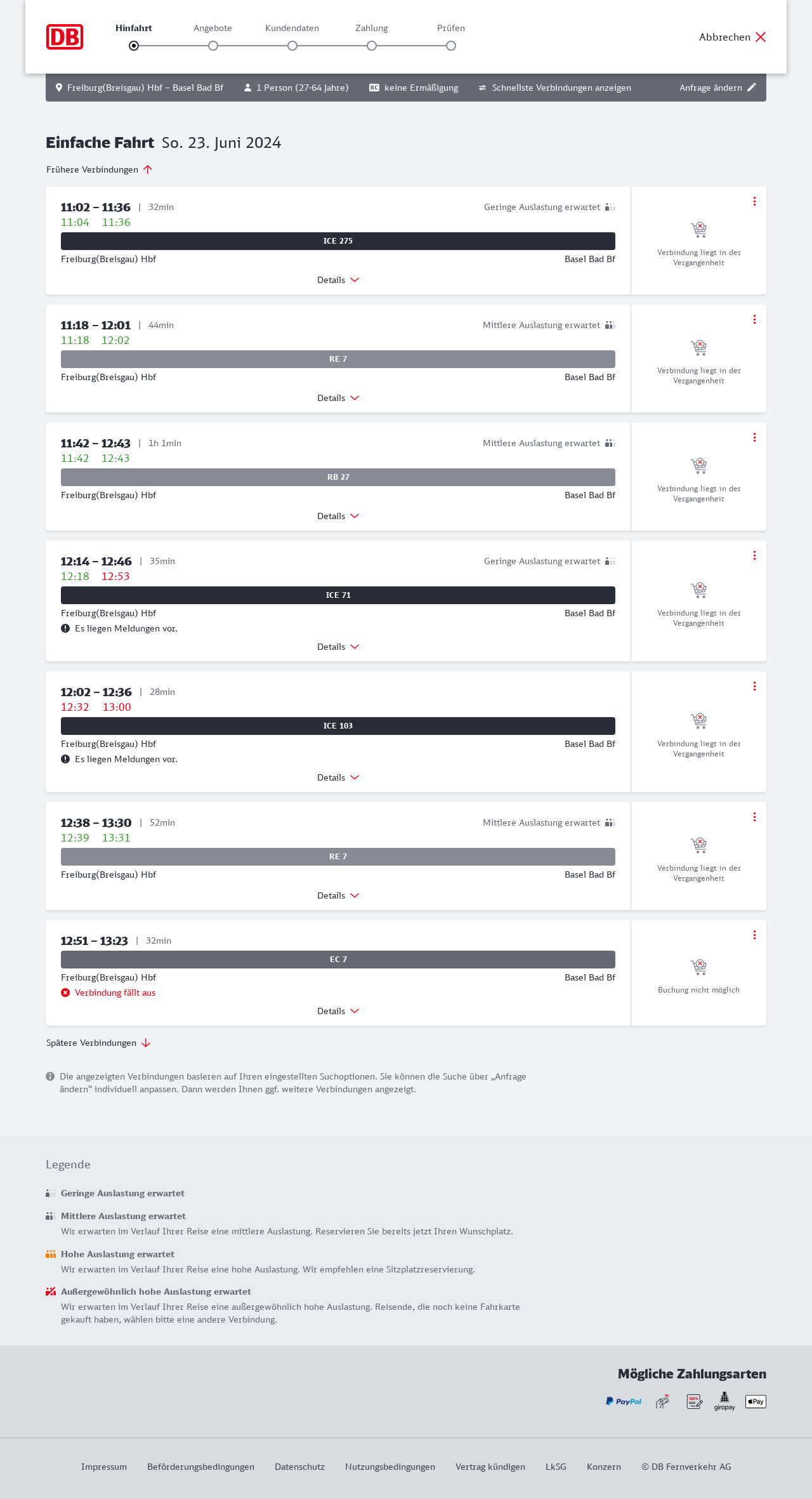
Task: Select the Hinfahrt step circle
Action: tap(134, 46)
